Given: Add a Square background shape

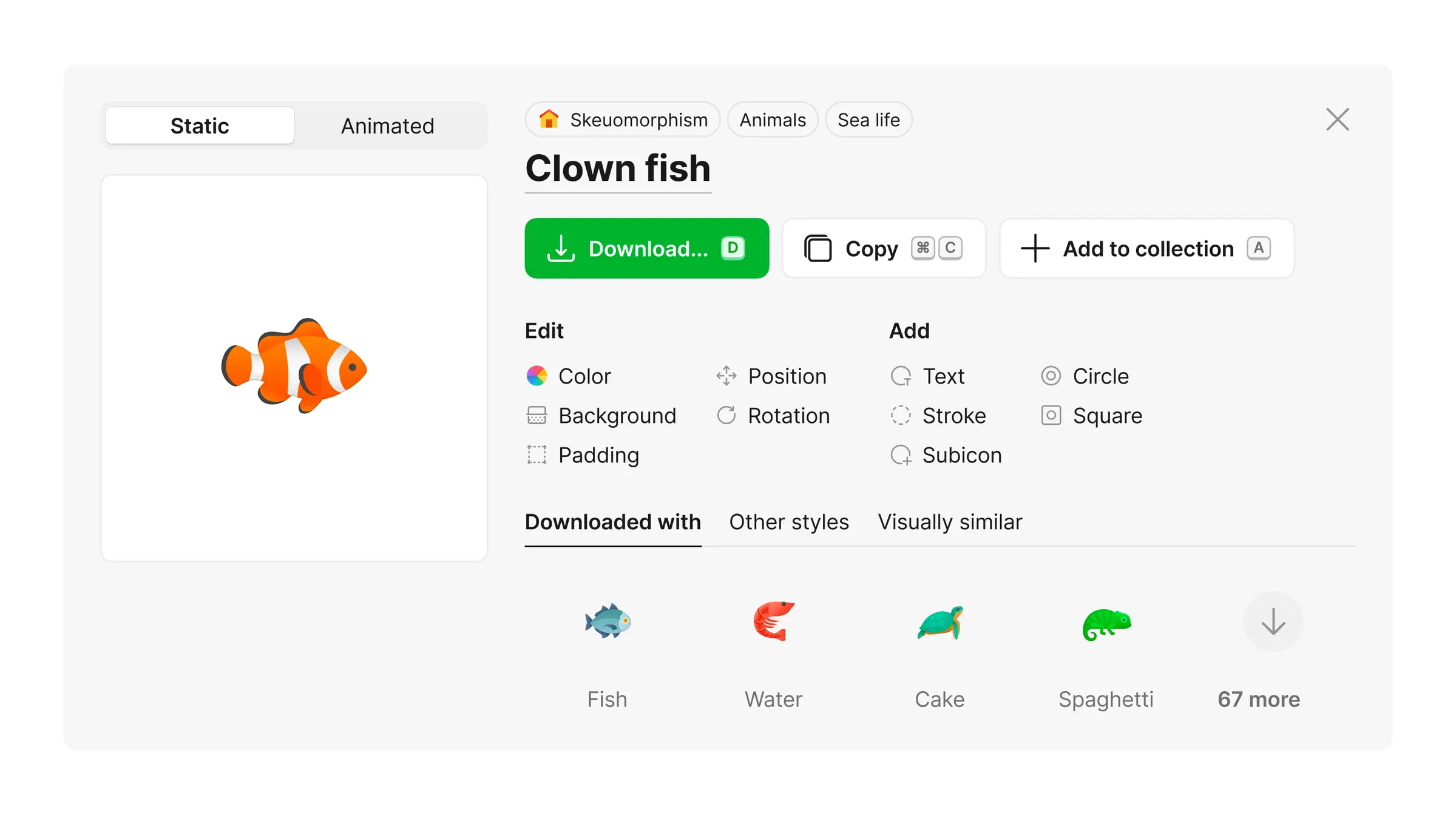Looking at the screenshot, I should [x=1106, y=416].
